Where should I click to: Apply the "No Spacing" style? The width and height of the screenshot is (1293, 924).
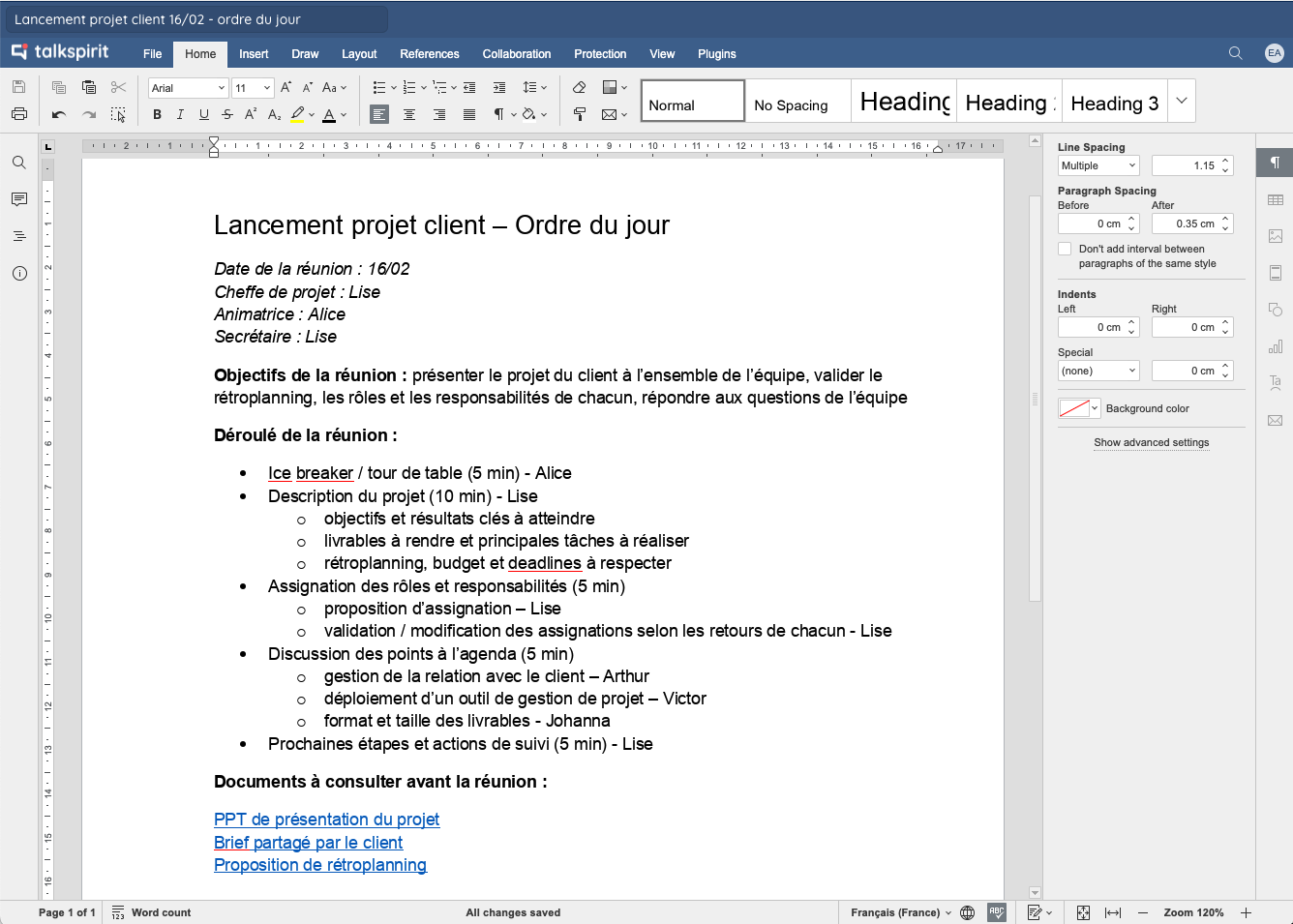(797, 101)
